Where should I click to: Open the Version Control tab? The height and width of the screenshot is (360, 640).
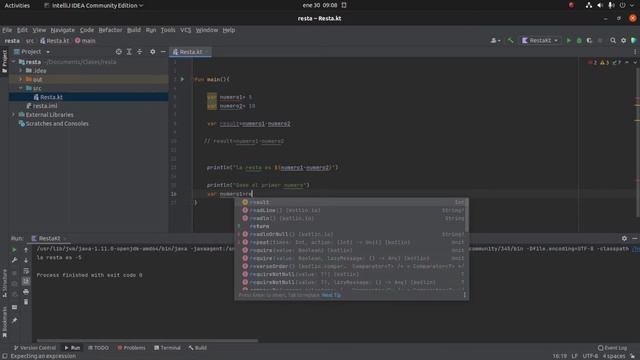pyautogui.click(x=35, y=348)
